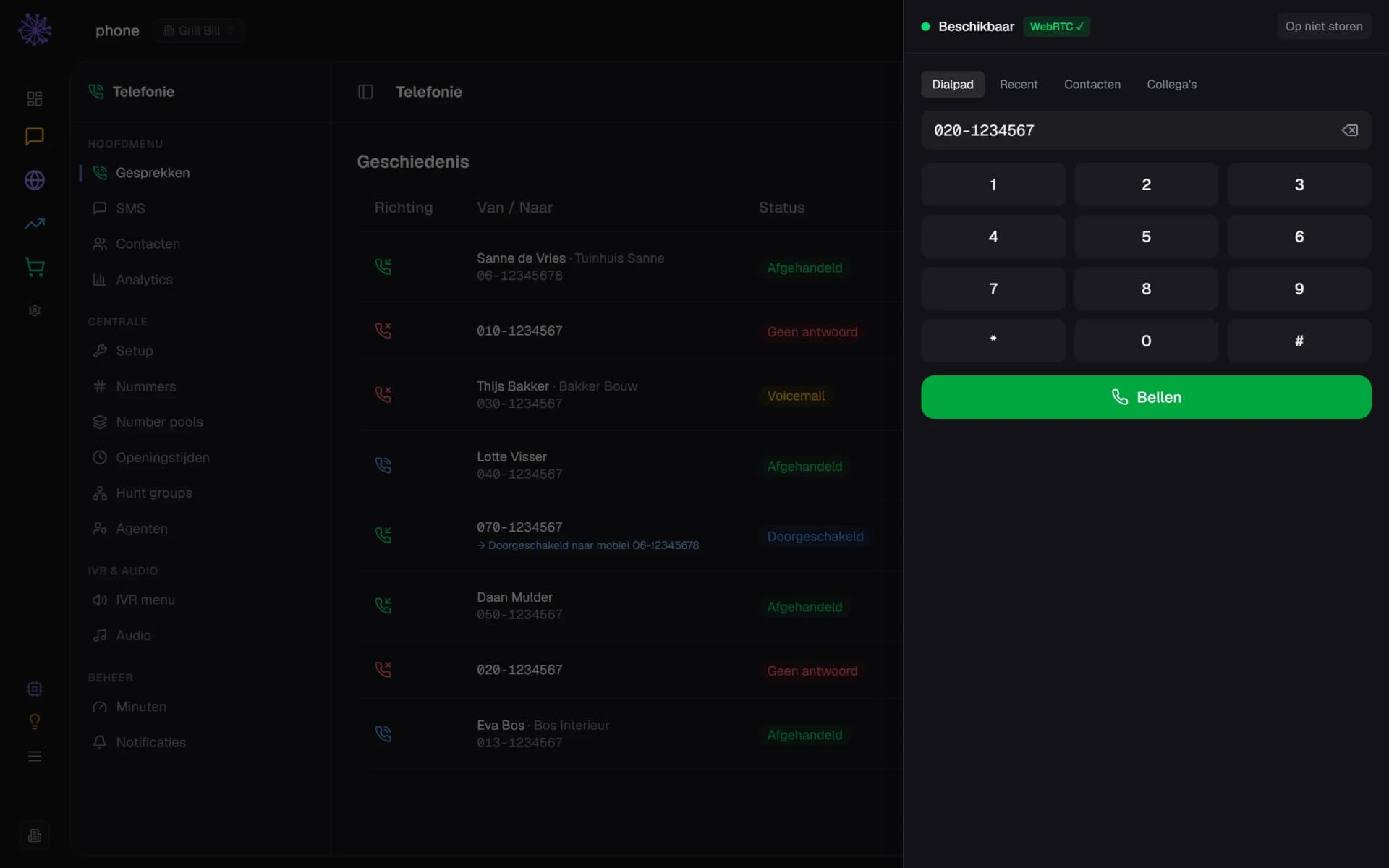Toggle the sidebar panel icon next to Telefonie
The image size is (1389, 868).
(365, 92)
